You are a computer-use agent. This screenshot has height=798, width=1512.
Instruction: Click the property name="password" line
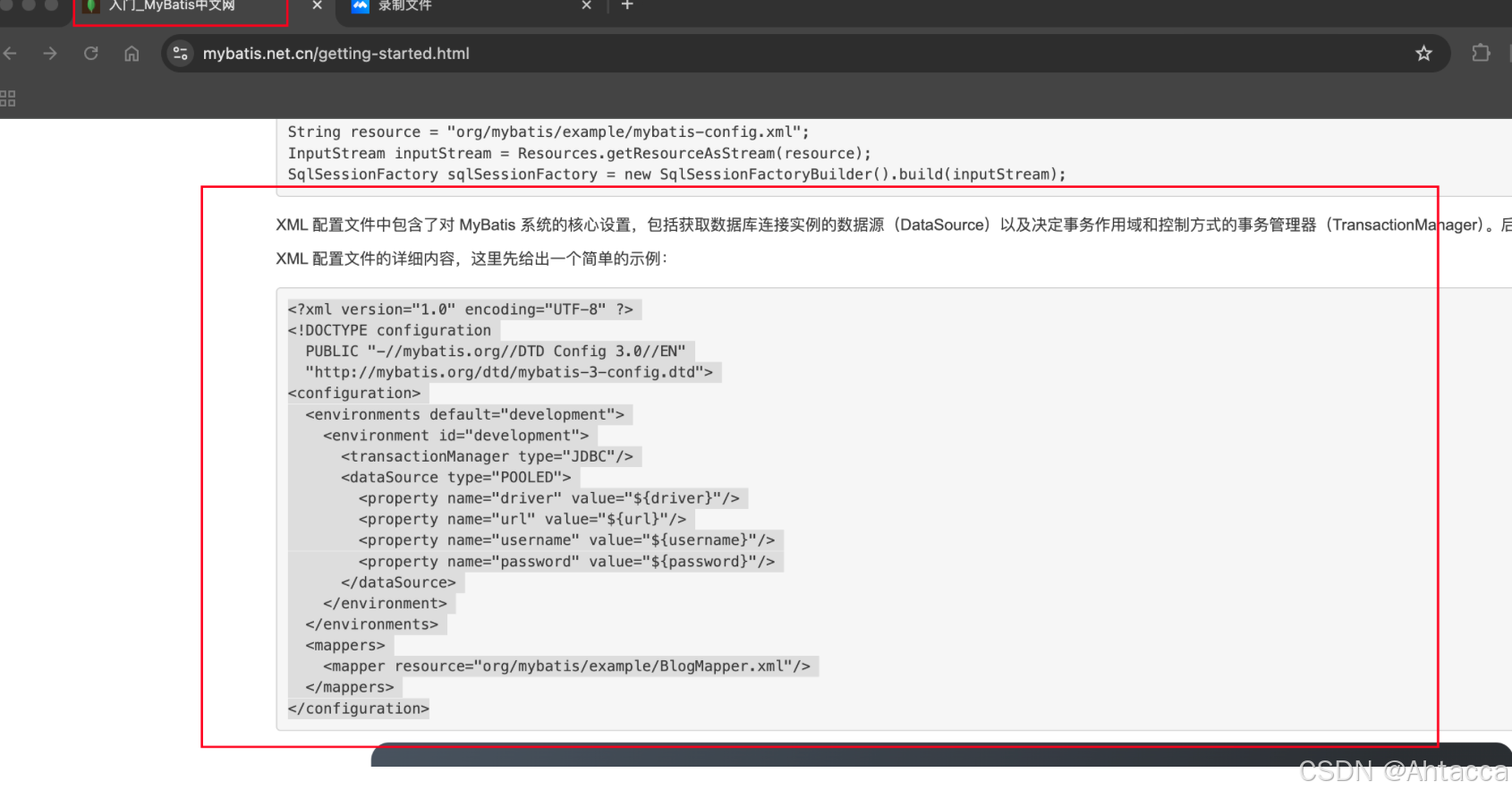[567, 562]
